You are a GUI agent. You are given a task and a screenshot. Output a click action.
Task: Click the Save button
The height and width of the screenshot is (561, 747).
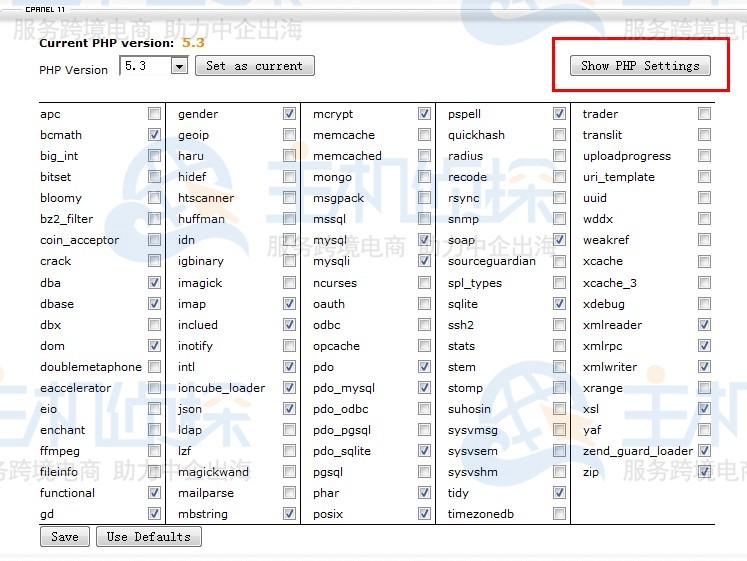click(64, 537)
